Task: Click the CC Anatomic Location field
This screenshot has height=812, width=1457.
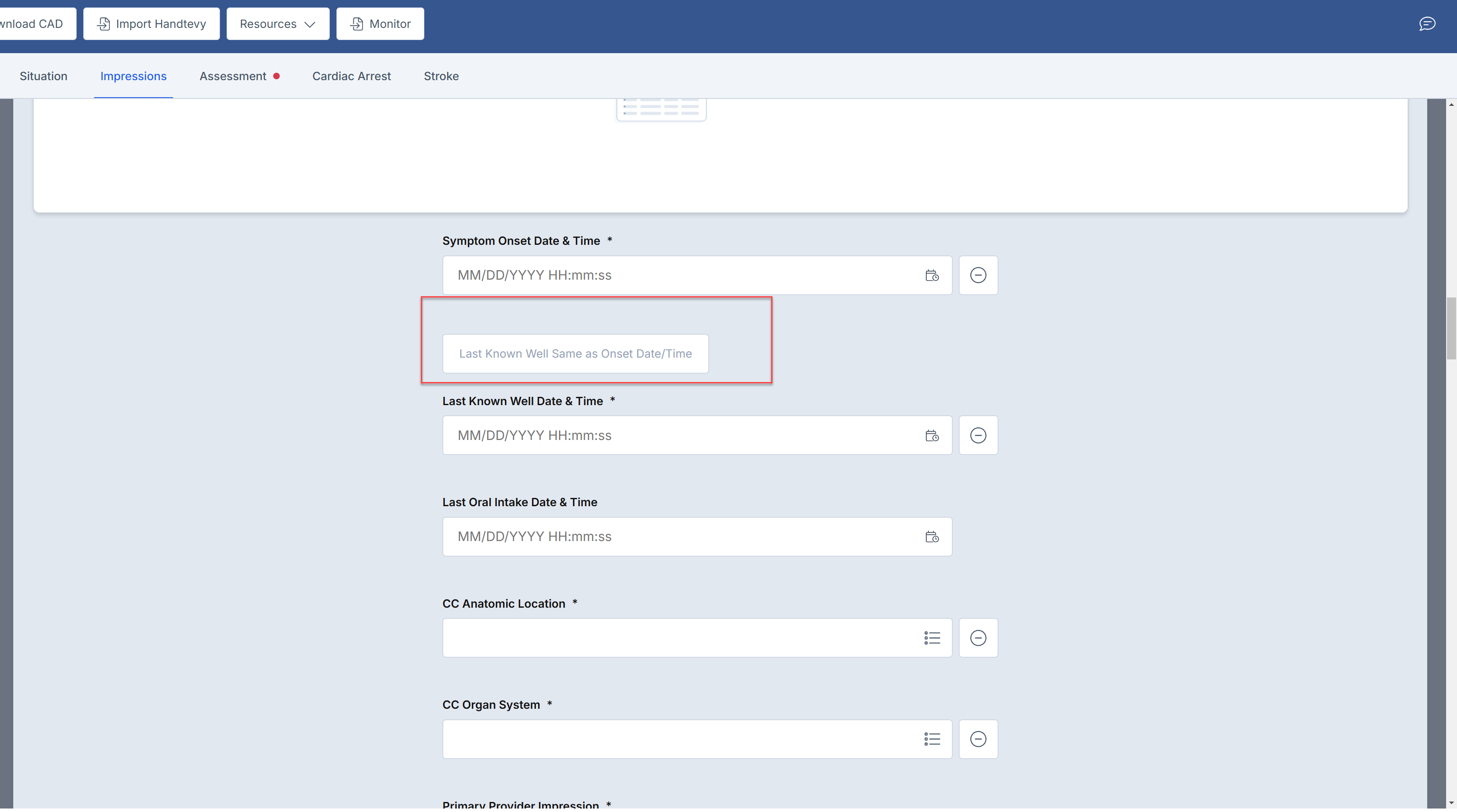Action: coord(697,638)
